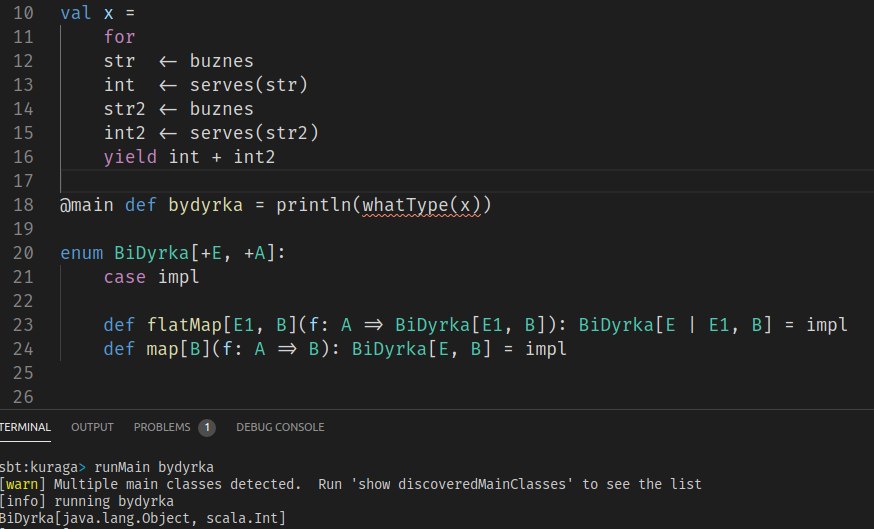Image resolution: width=874 pixels, height=529 pixels.
Task: Click 'map' method name on line 24
Action: coord(162,349)
